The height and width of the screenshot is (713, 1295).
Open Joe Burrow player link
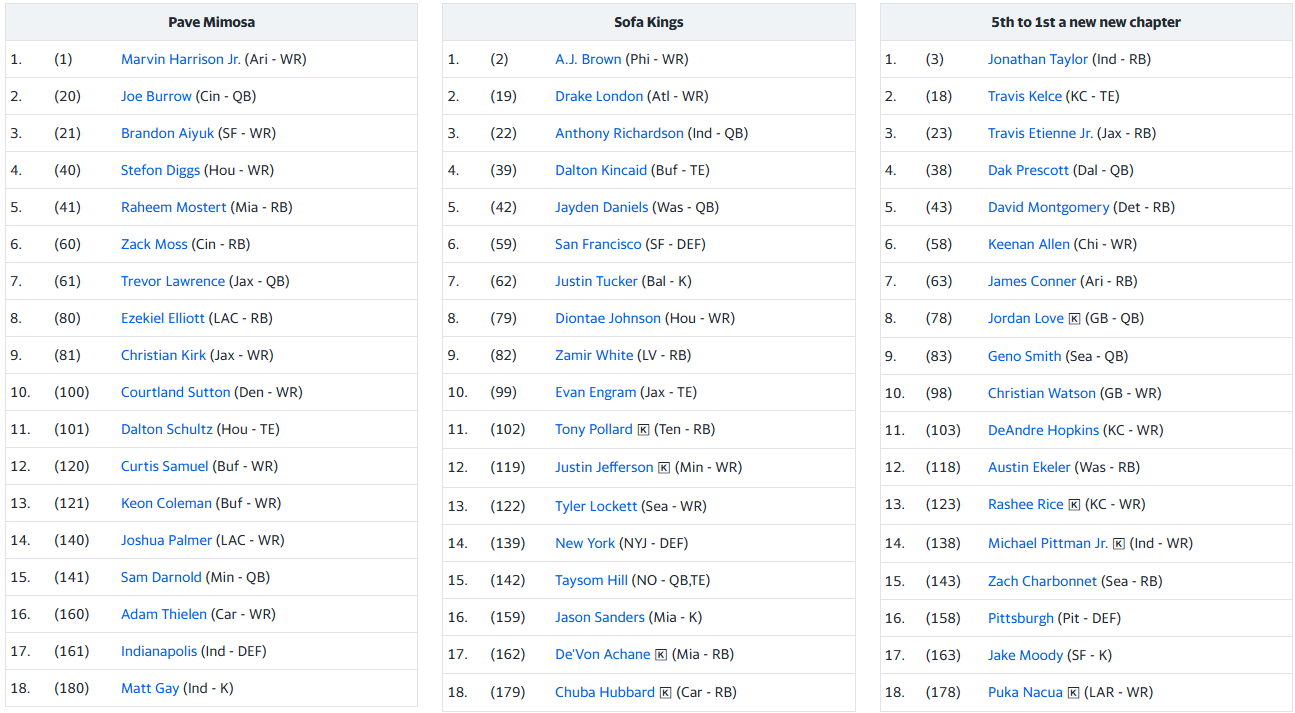pos(156,96)
